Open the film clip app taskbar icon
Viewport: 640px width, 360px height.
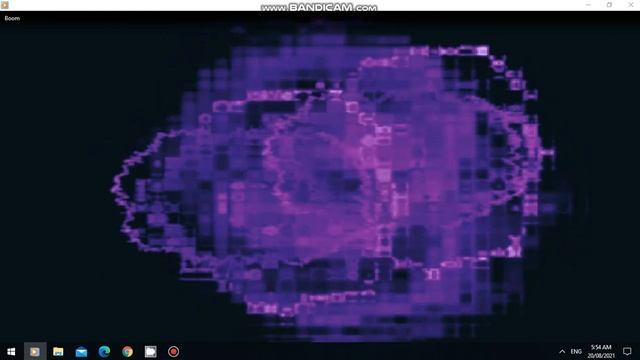pyautogui.click(x=151, y=351)
